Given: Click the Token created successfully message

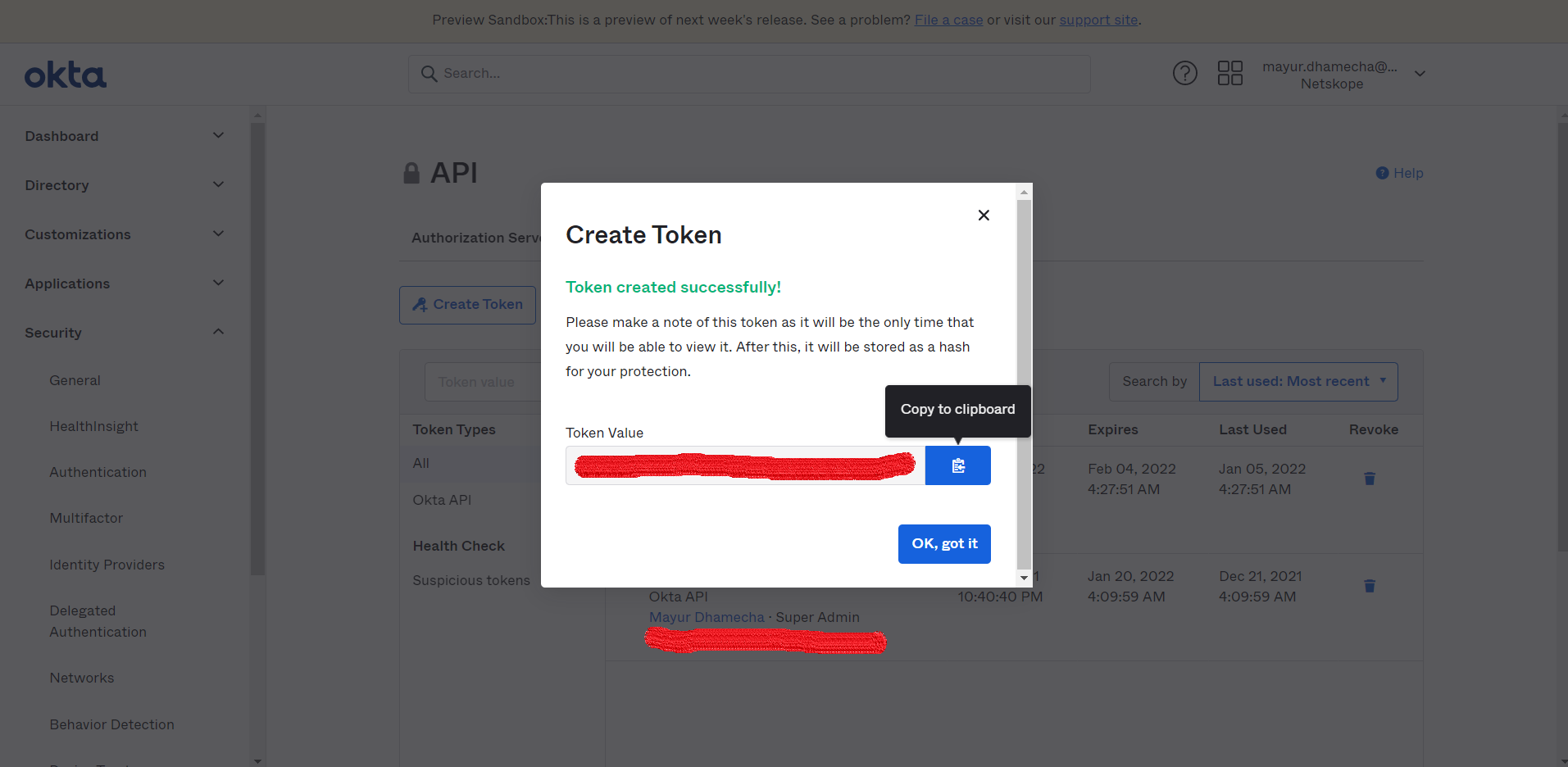Looking at the screenshot, I should click(673, 287).
